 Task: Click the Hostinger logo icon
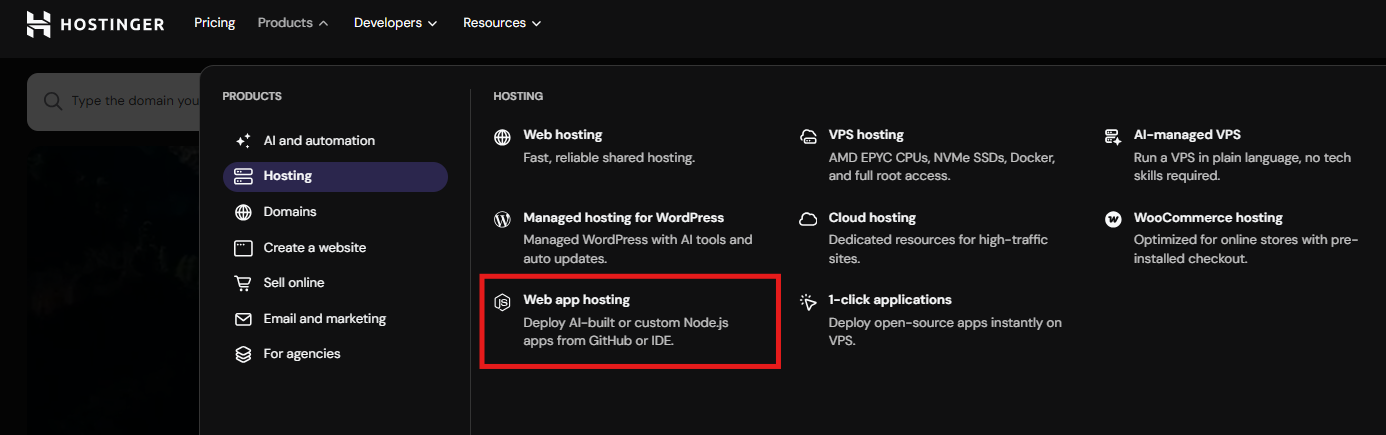38,24
